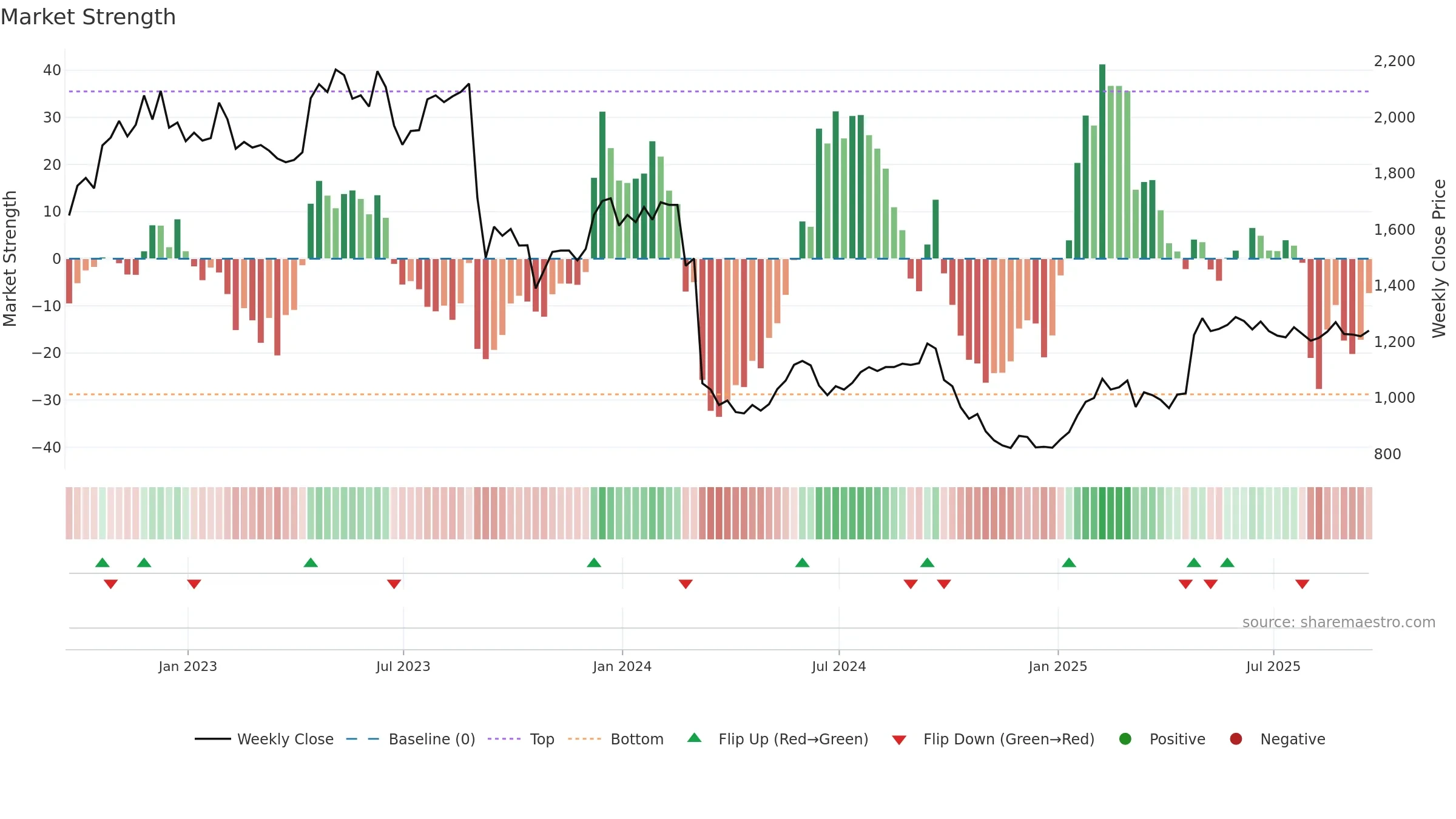
Task: Click the 1,400 price axis tick
Action: 1394,285
